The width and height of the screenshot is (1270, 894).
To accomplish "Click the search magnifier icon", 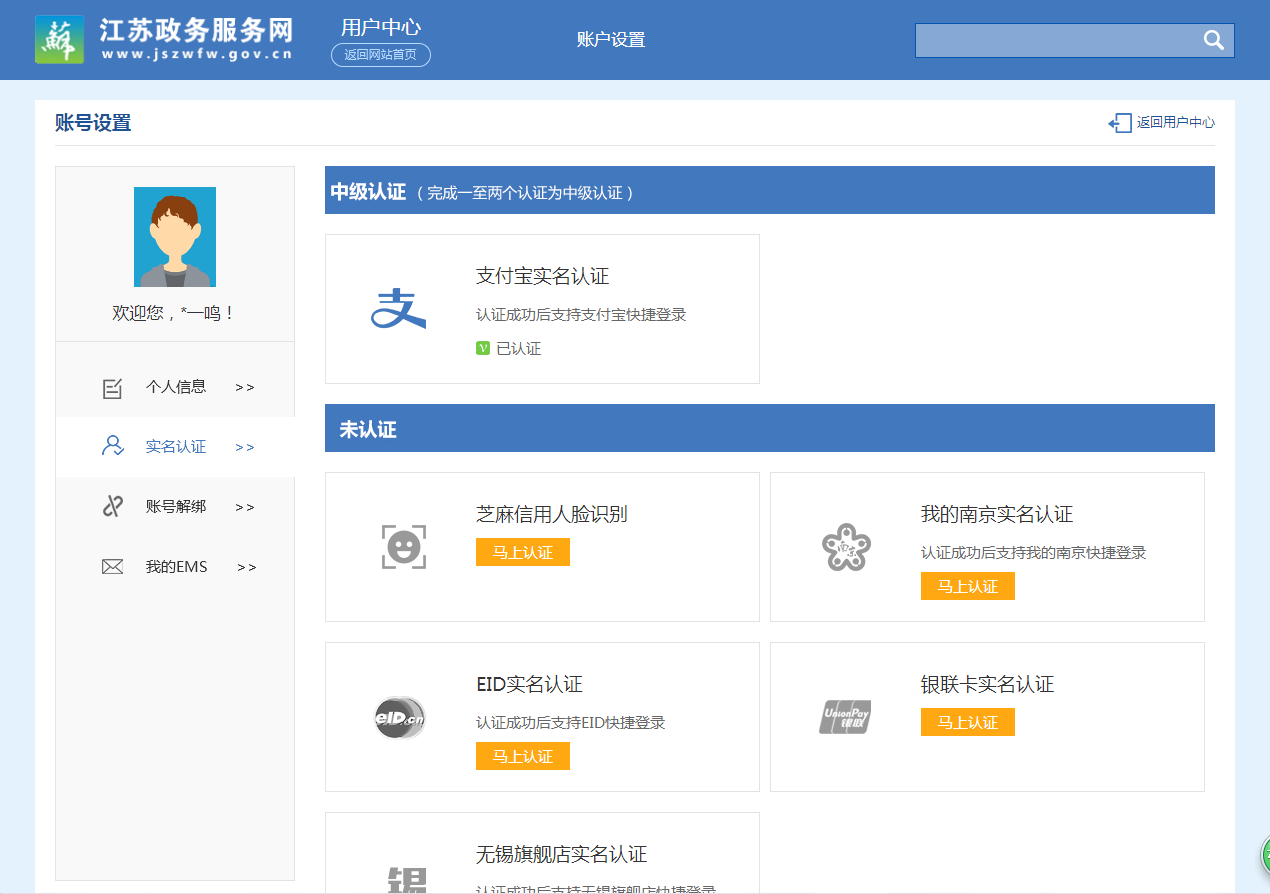I will point(1213,40).
